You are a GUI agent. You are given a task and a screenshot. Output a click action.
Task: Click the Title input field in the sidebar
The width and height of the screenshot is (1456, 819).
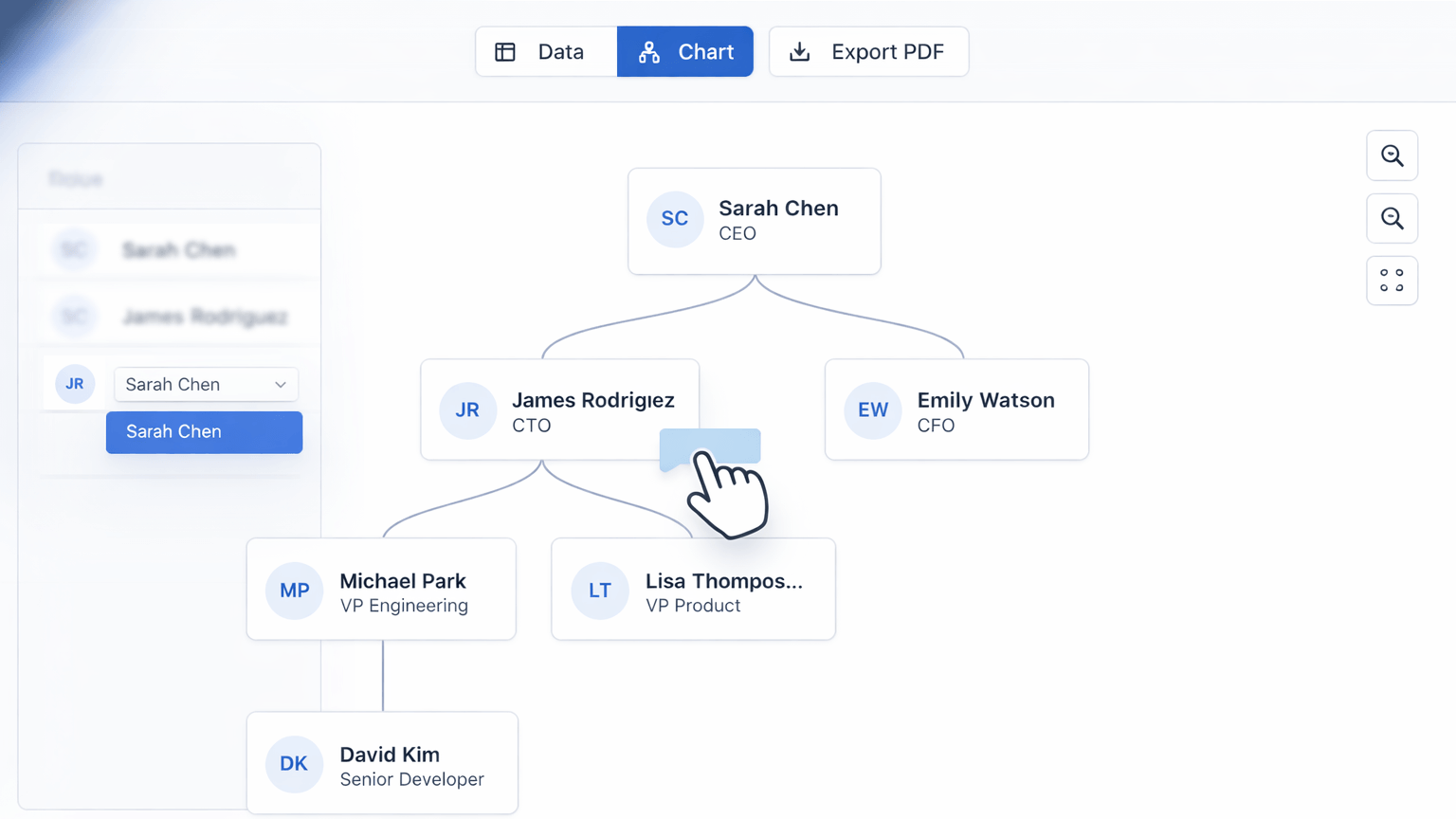pyautogui.click(x=169, y=178)
